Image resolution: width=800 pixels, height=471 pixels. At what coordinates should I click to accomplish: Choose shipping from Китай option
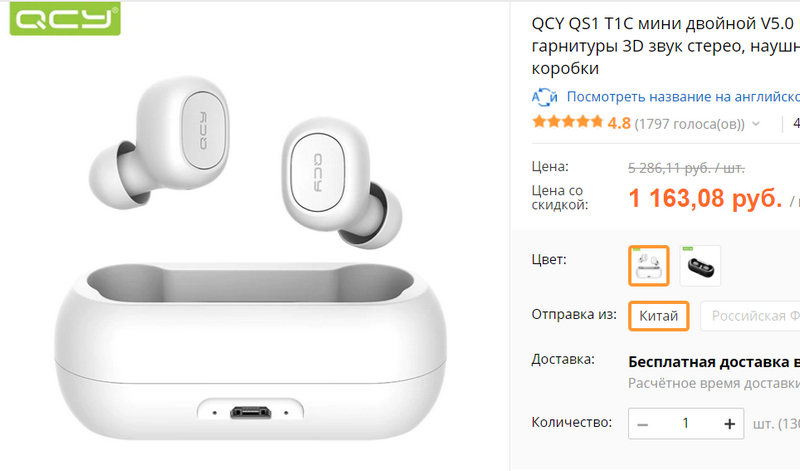pyautogui.click(x=659, y=316)
